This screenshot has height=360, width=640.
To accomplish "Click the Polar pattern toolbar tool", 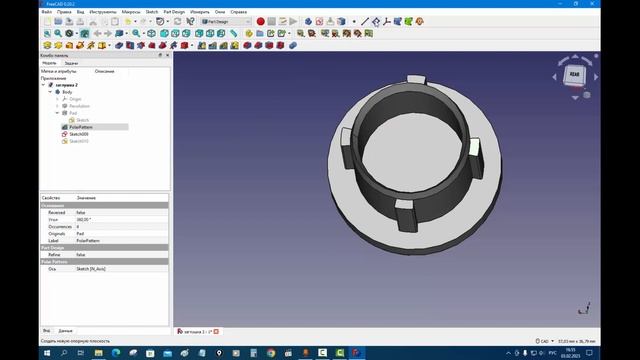I will pyautogui.click(x=224, y=45).
